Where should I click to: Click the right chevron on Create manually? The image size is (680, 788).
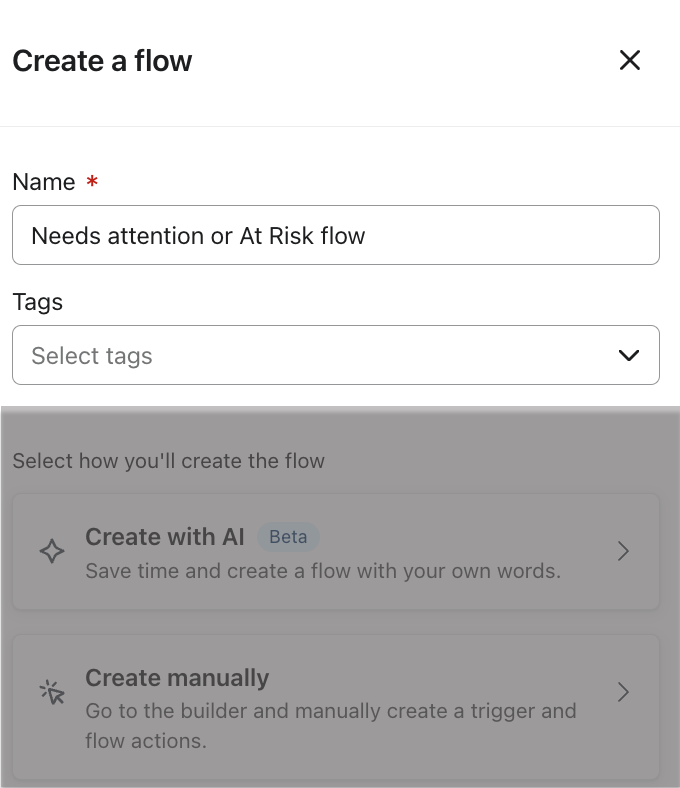point(623,692)
